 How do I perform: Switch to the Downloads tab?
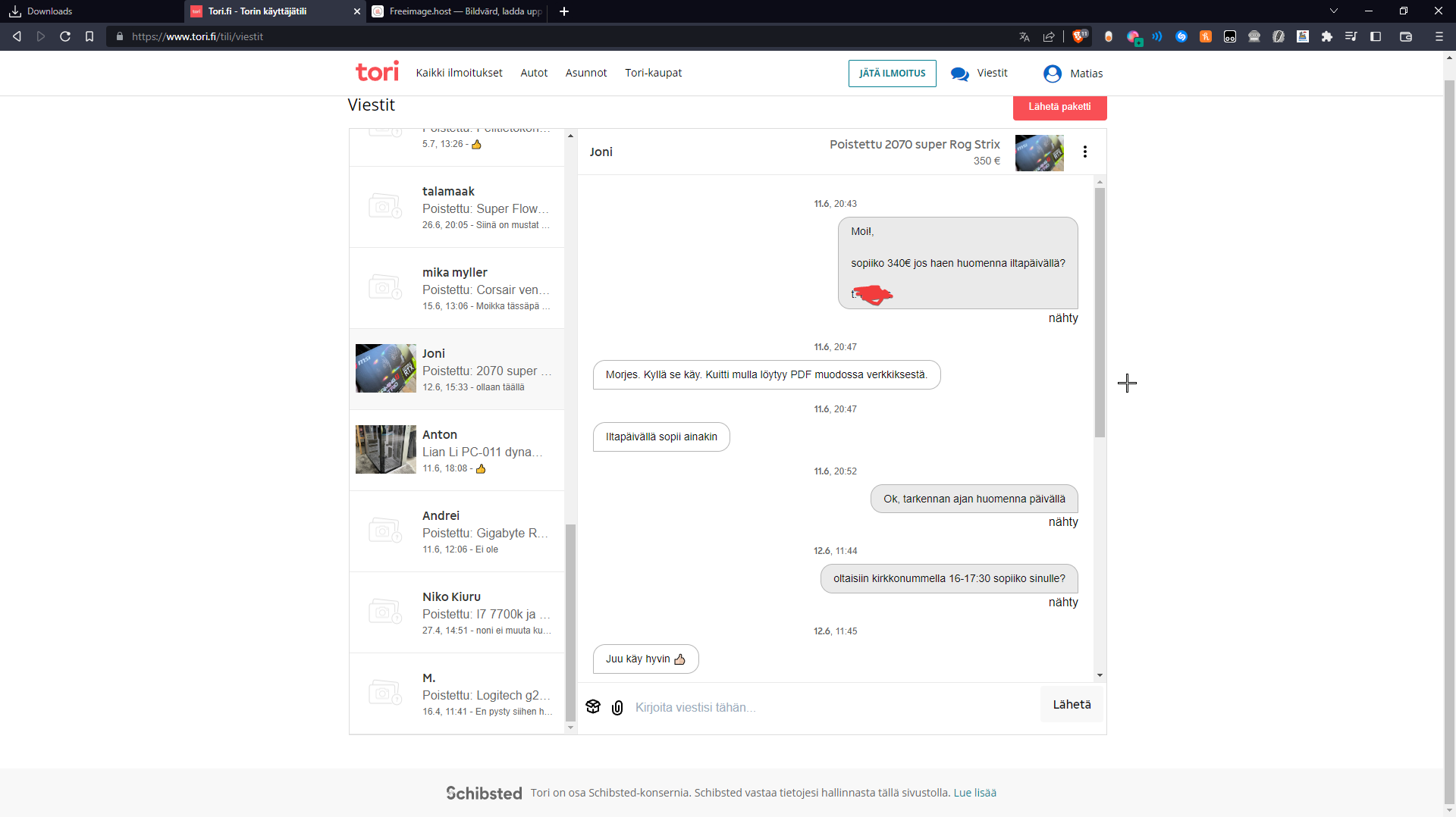[91, 11]
